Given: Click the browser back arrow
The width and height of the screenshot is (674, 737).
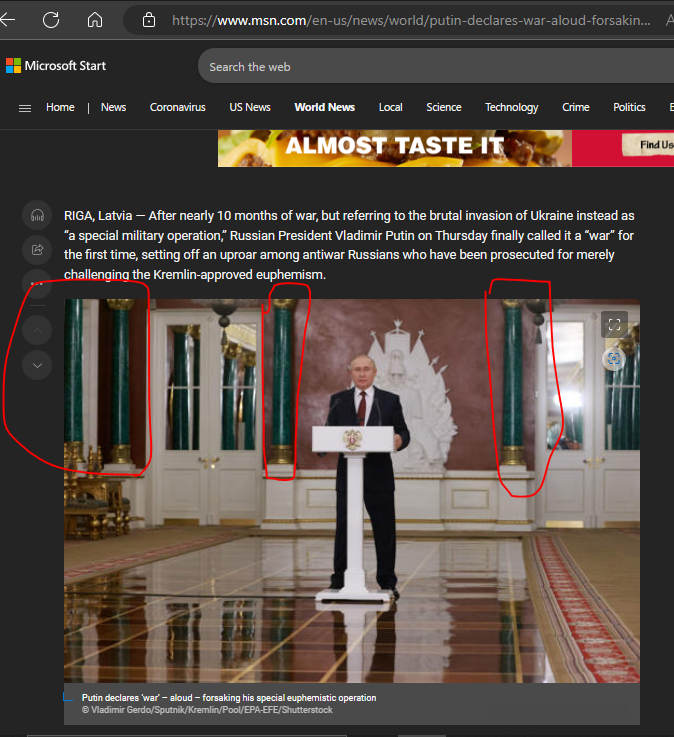Looking at the screenshot, I should click(8, 20).
